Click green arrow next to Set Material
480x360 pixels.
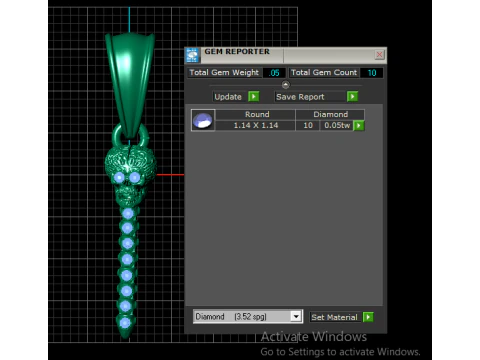pos(368,317)
